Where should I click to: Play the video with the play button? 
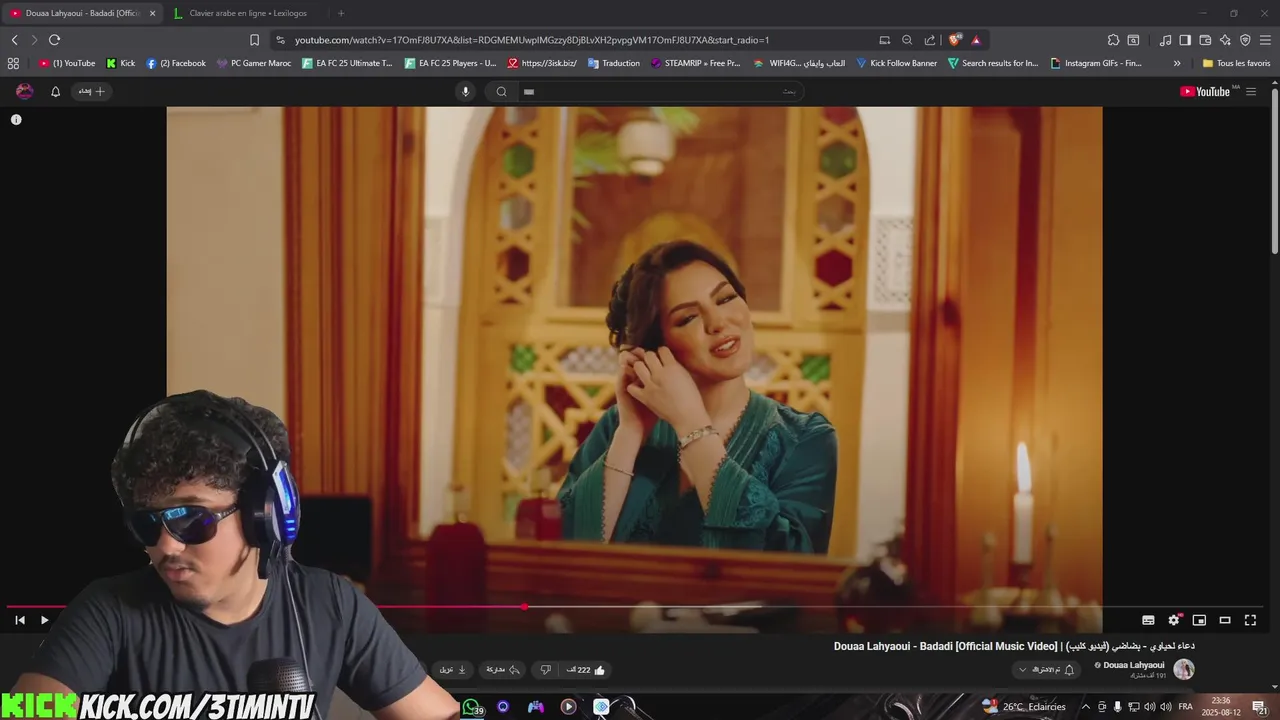(44, 620)
